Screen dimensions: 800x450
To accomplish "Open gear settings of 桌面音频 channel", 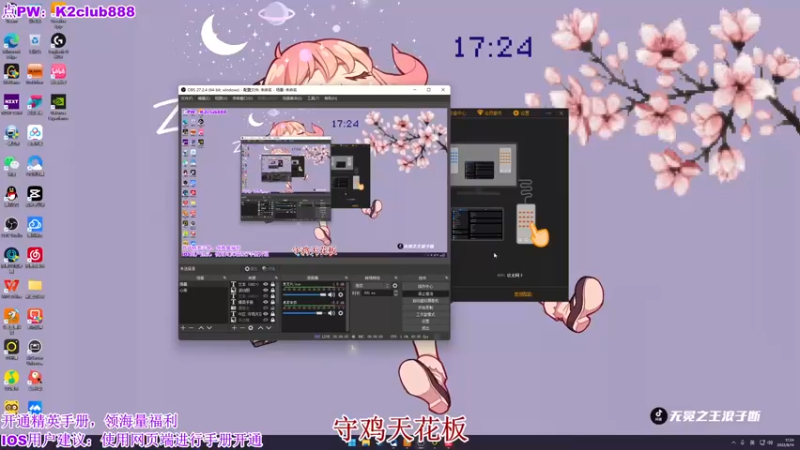I will point(340,313).
